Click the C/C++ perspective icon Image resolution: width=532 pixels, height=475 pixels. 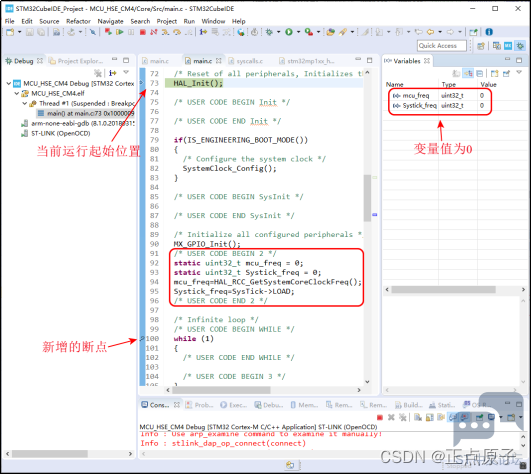click(496, 46)
